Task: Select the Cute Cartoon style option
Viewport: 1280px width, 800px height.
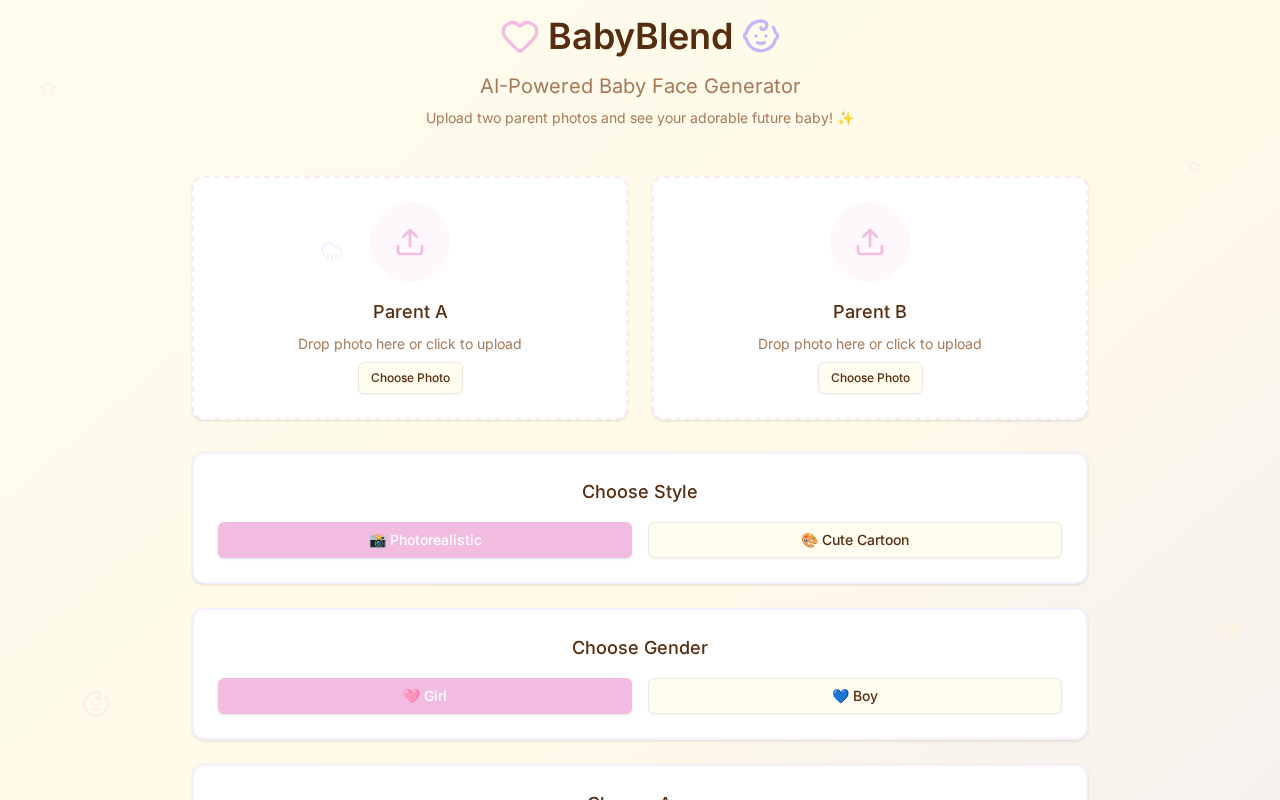Action: click(x=855, y=540)
